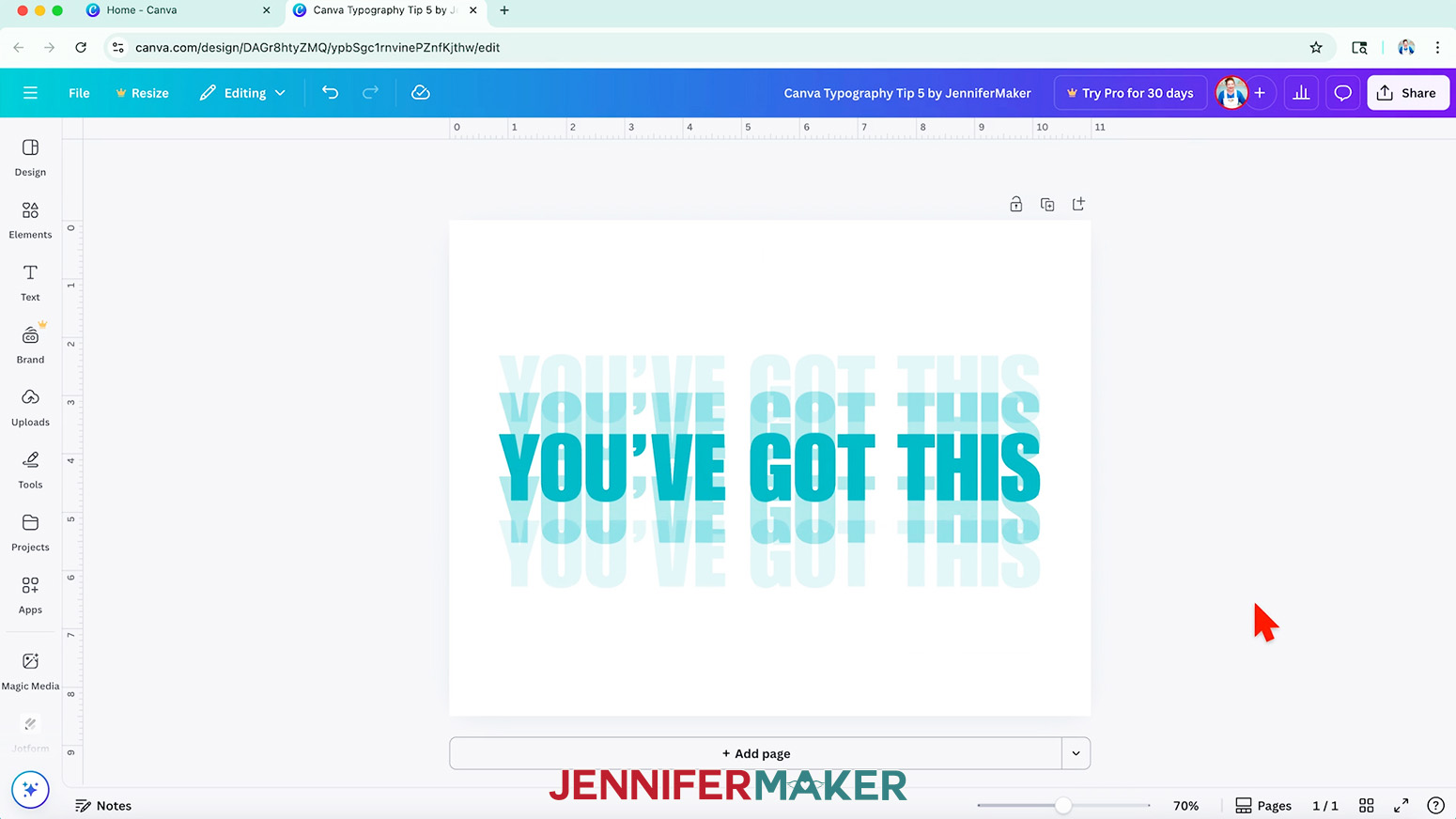Screen dimensions: 1456x819
Task: Open the hamburger main menu
Action: [30, 93]
